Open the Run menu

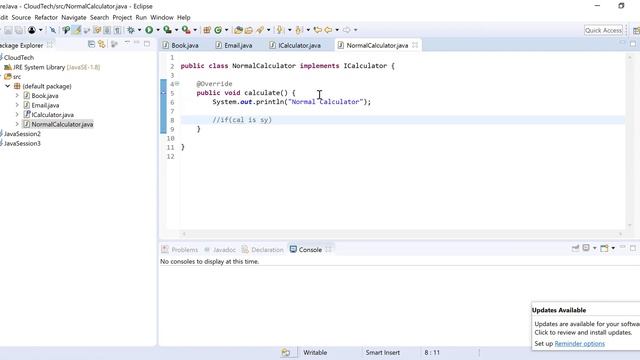tap(141, 18)
